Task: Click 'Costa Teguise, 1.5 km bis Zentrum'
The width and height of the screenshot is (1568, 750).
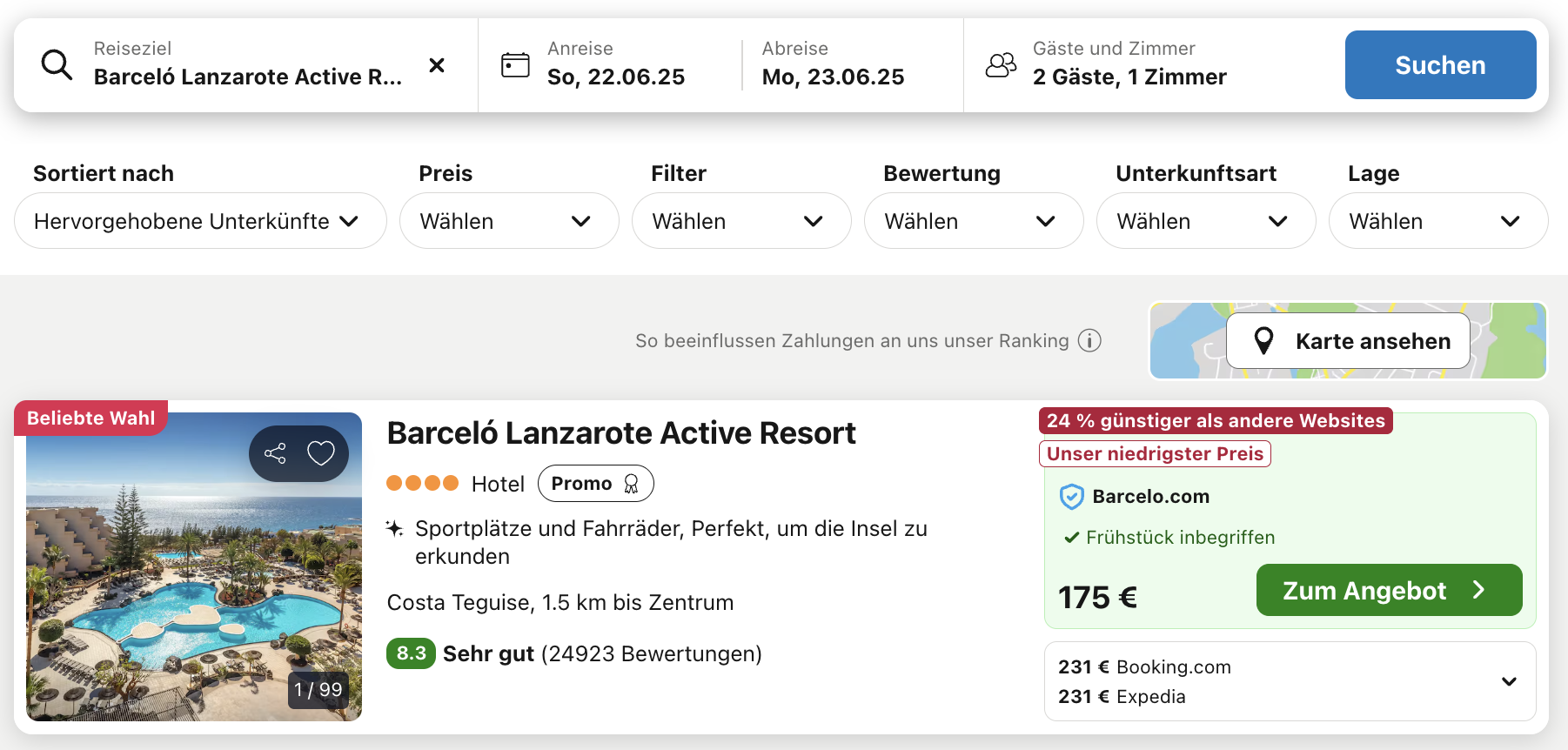Action: coord(560,602)
